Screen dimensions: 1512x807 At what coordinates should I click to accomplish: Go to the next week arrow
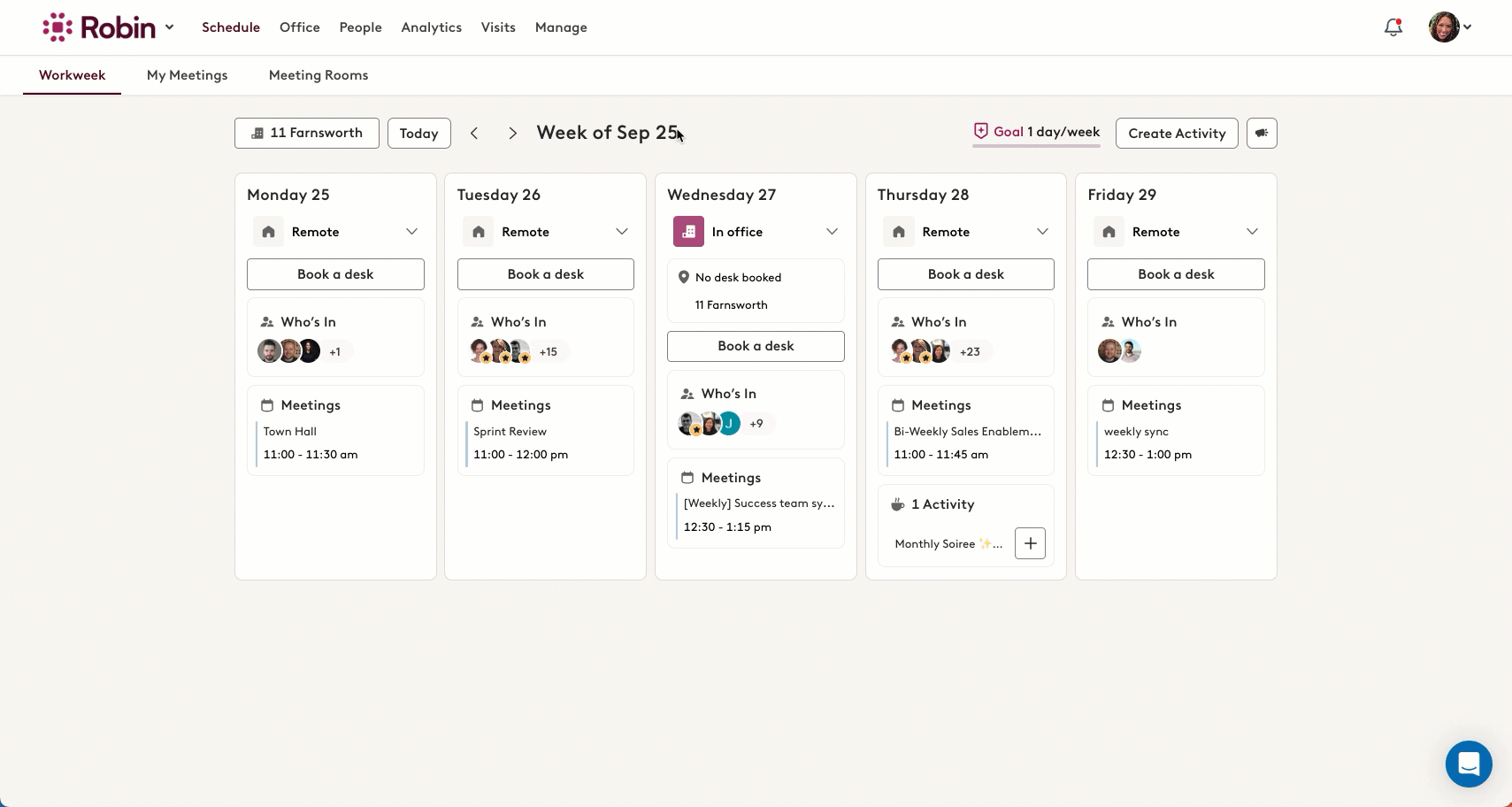click(x=512, y=133)
